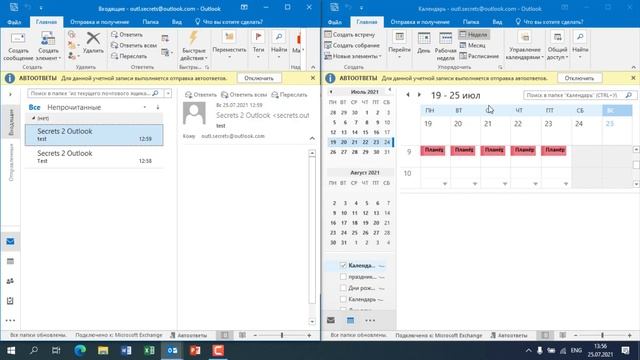Click Create meeting in Calendar ribbon
640x360 pixels.
(349, 35)
